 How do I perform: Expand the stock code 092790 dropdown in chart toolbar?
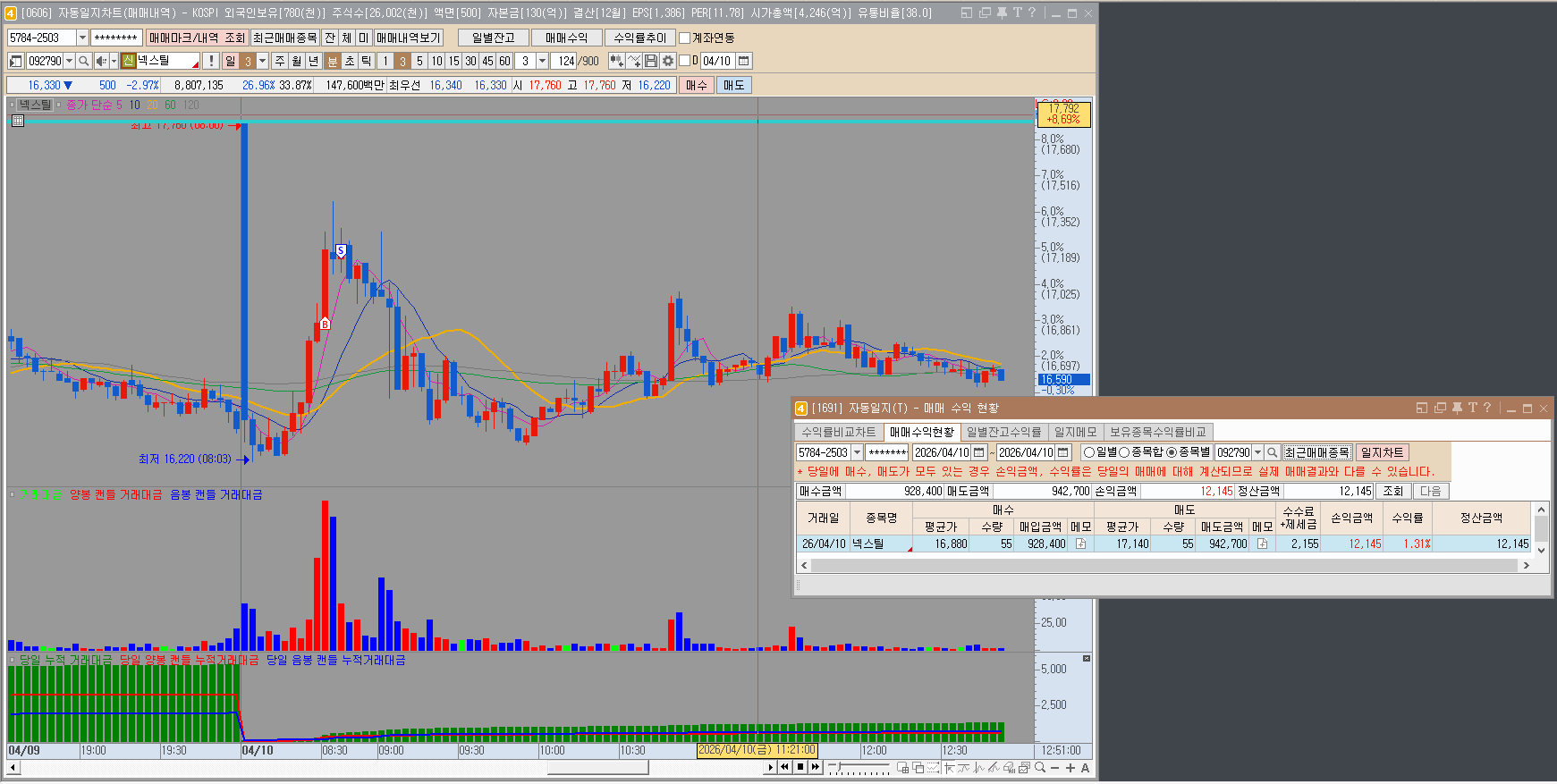coord(70,61)
